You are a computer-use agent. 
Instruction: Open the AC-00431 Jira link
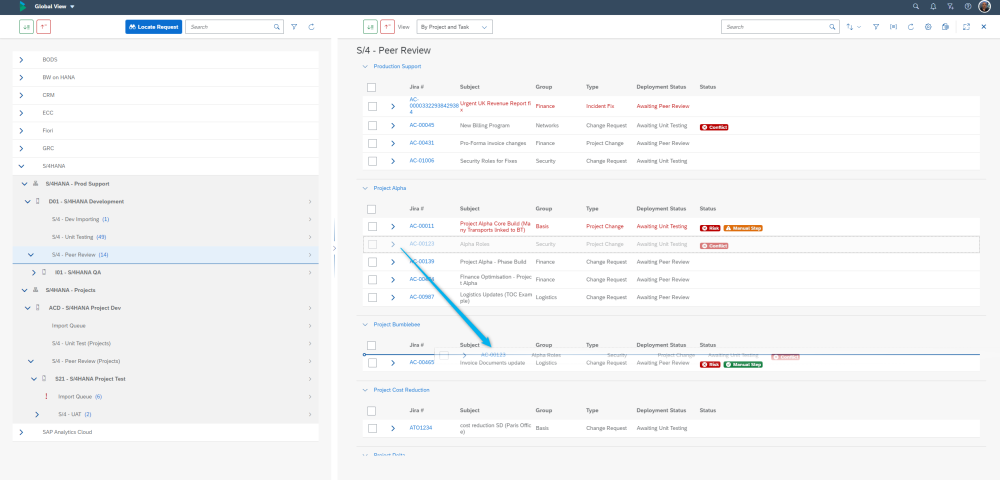point(421,143)
